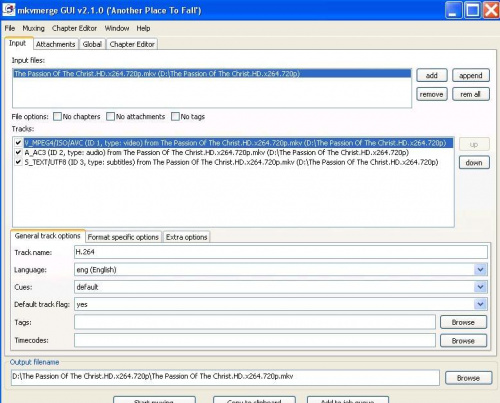Enable the No tags checkbox
The width and height of the screenshot is (500, 403).
pos(175,116)
